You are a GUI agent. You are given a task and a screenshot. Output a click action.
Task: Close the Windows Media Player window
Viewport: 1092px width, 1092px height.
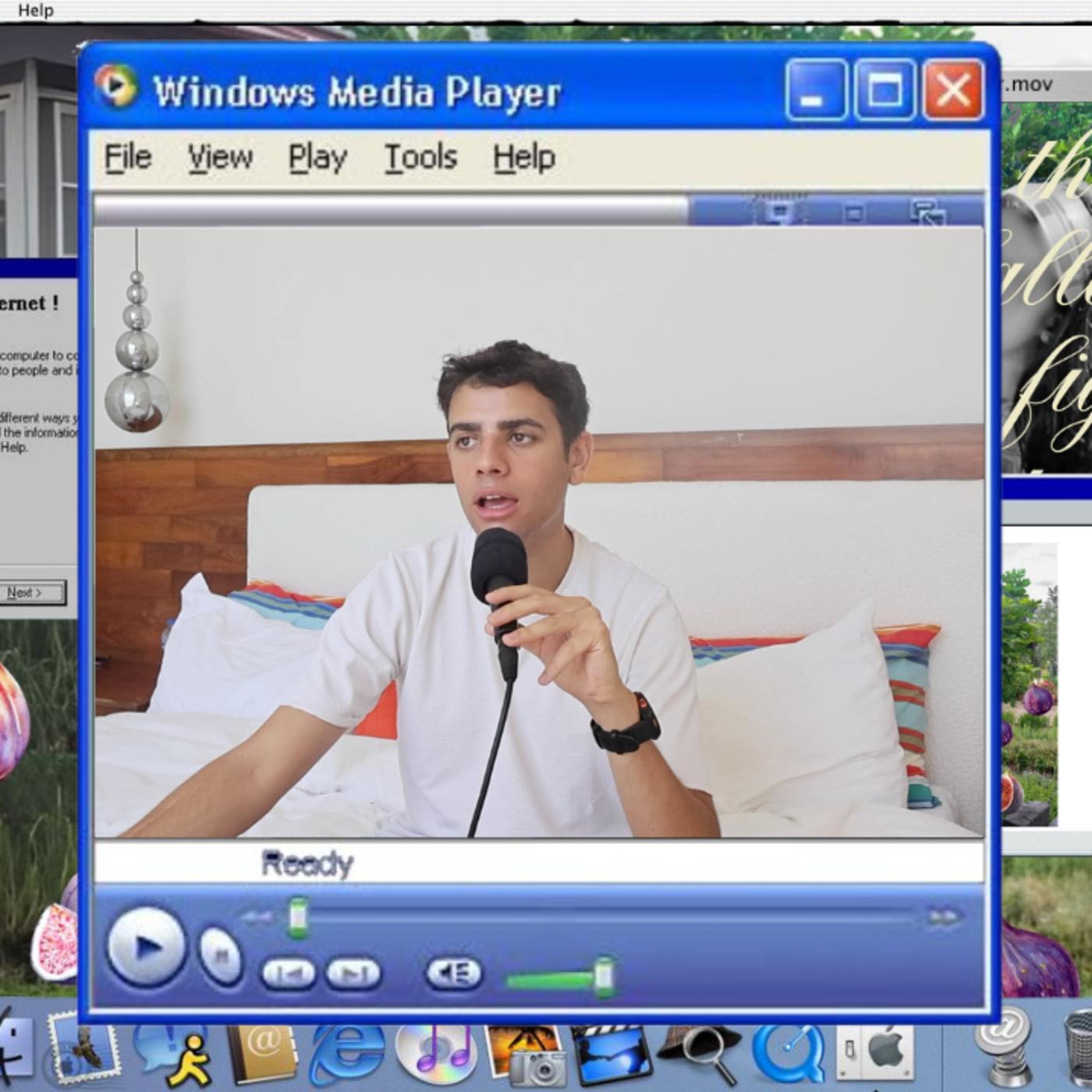[x=952, y=90]
